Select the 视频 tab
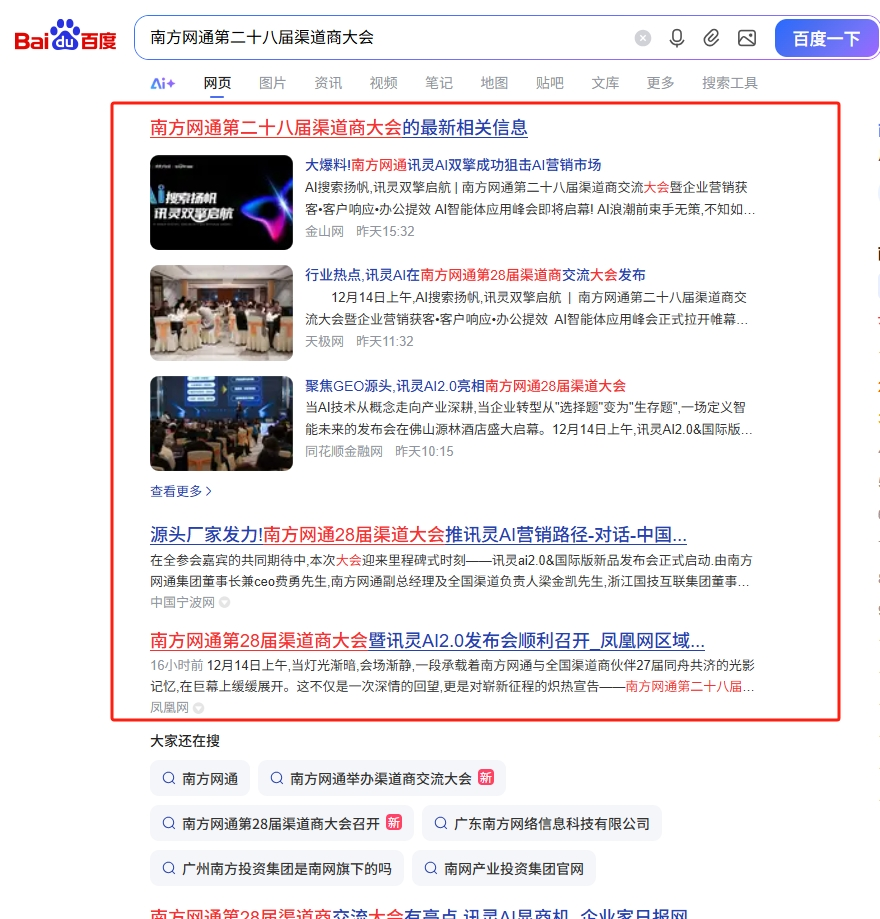Screen dimensions: 880x919 [x=383, y=83]
